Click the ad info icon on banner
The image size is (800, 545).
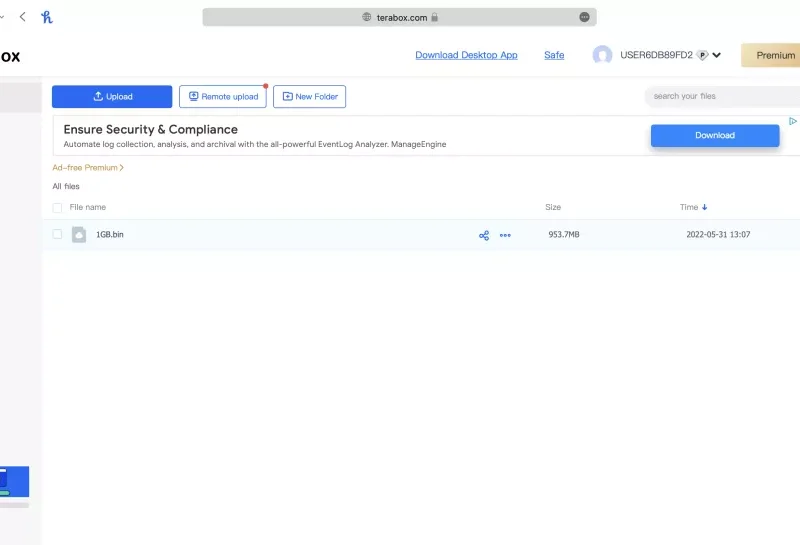coord(793,121)
